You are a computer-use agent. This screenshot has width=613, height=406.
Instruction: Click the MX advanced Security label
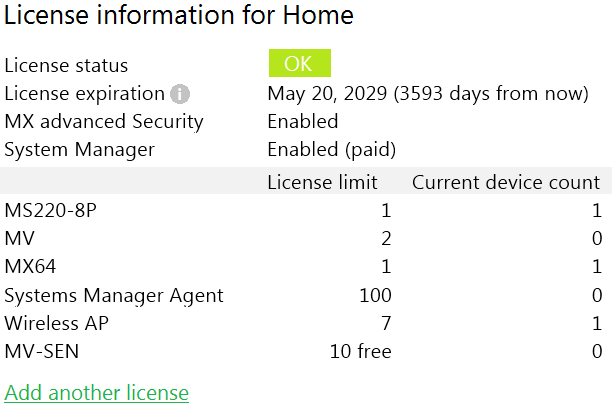click(104, 122)
